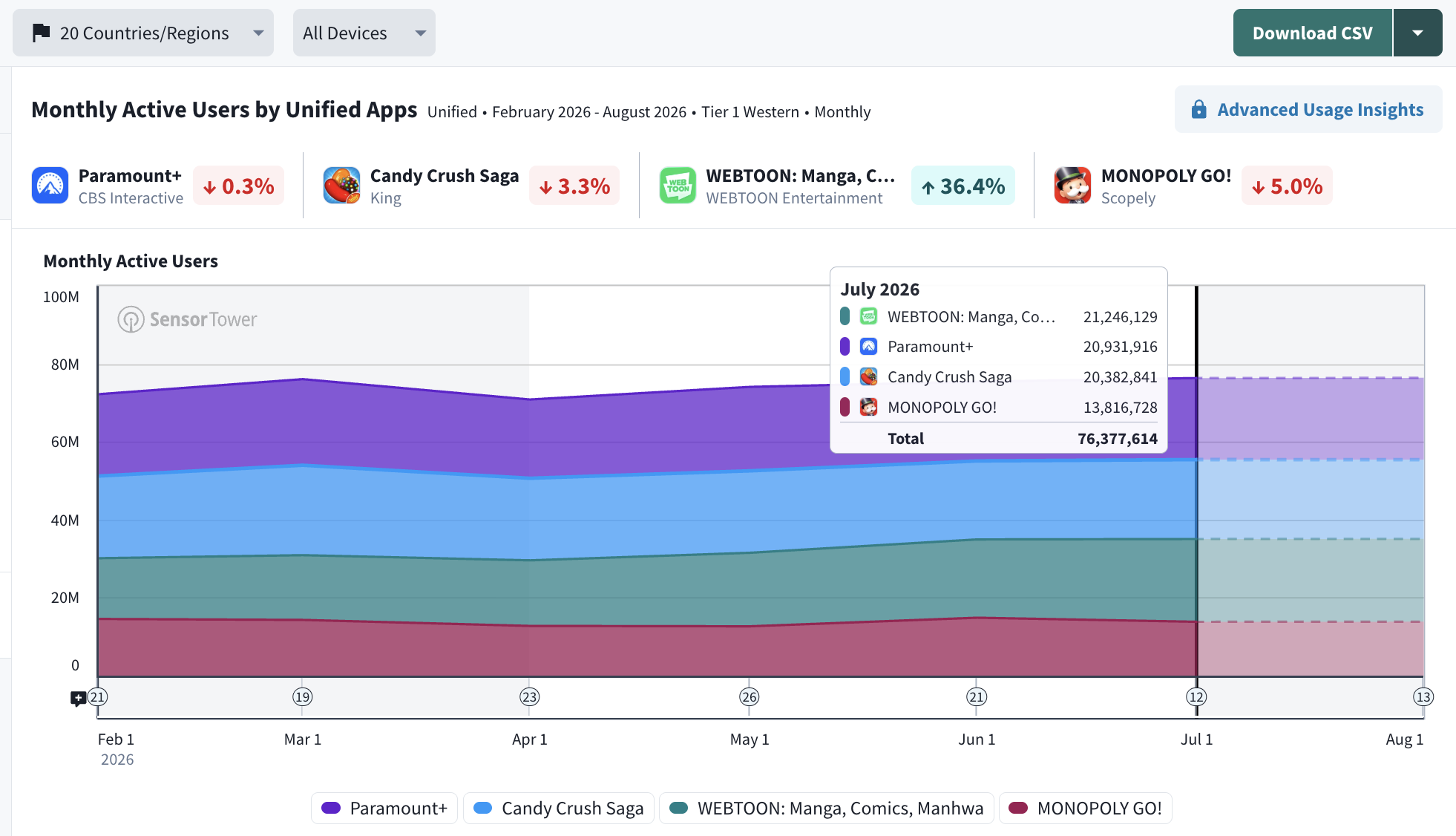Toggle Candy Crush Saga legend series
The height and width of the screenshot is (836, 1456).
click(x=559, y=808)
